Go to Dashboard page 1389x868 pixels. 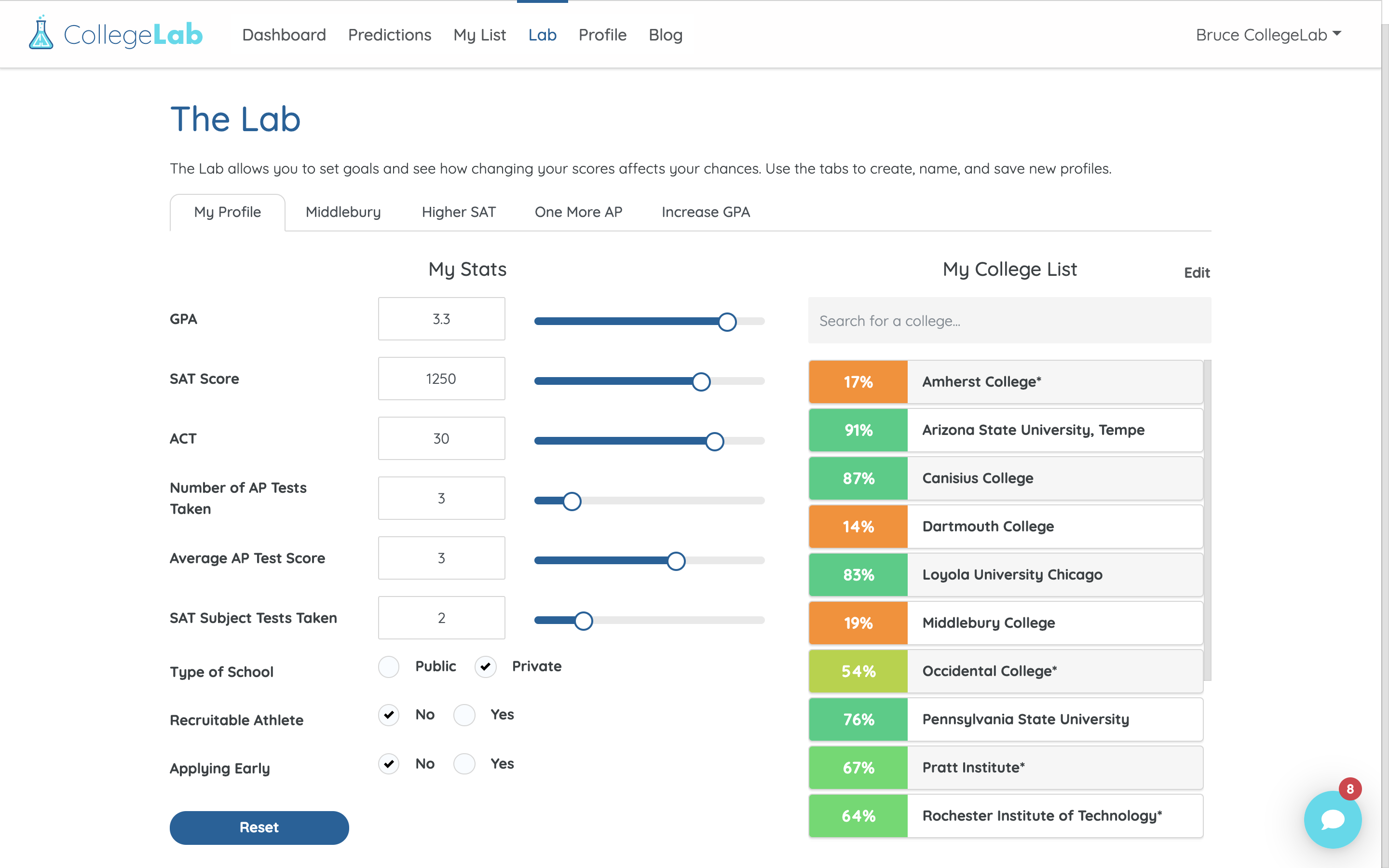284,34
